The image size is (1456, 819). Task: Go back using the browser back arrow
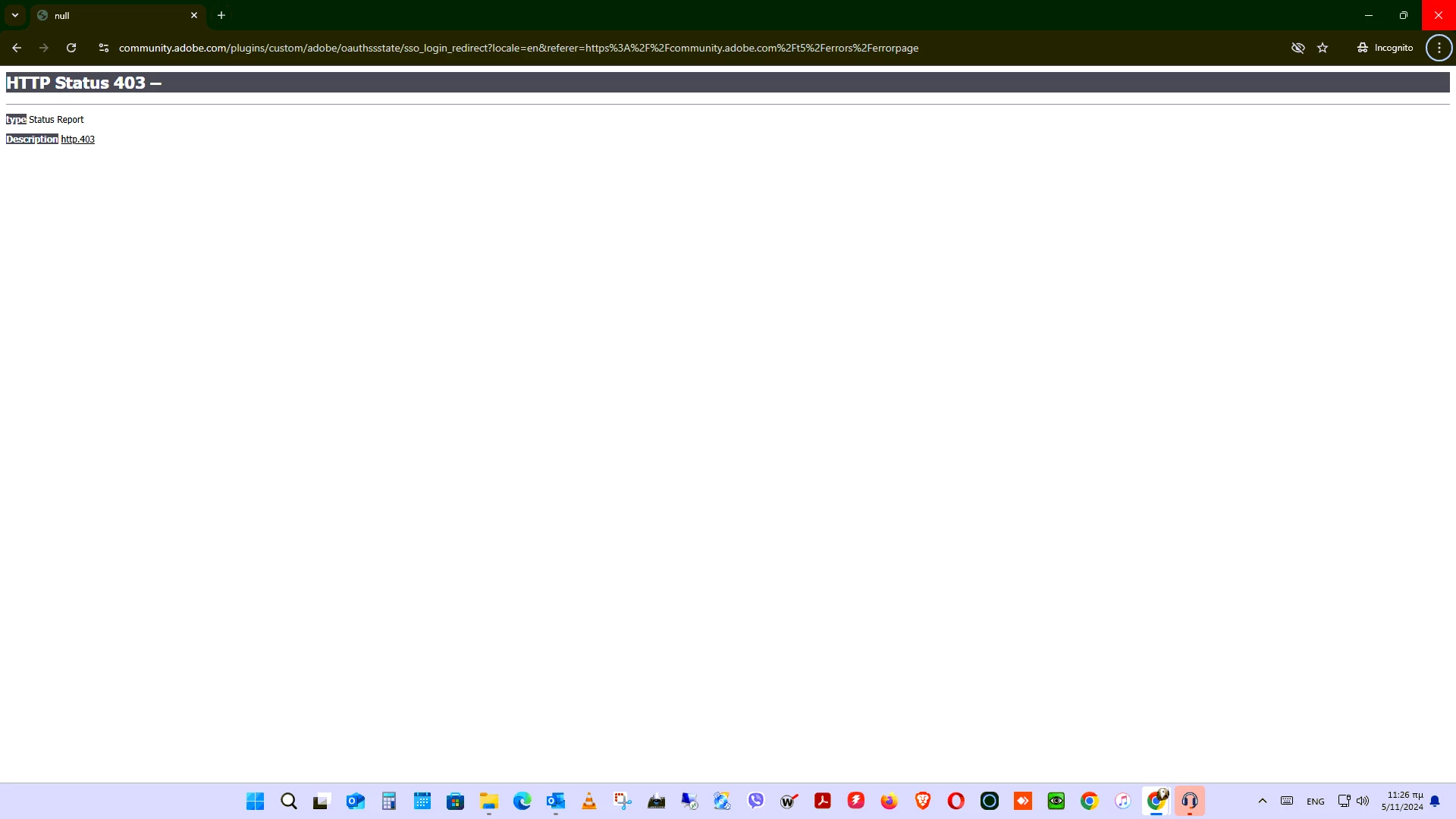point(17,48)
